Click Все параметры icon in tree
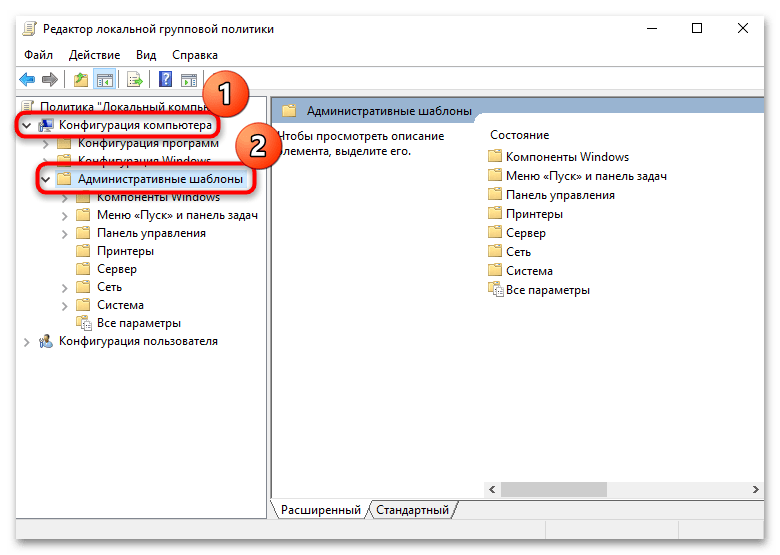The height and width of the screenshot is (555, 780). coord(84,323)
